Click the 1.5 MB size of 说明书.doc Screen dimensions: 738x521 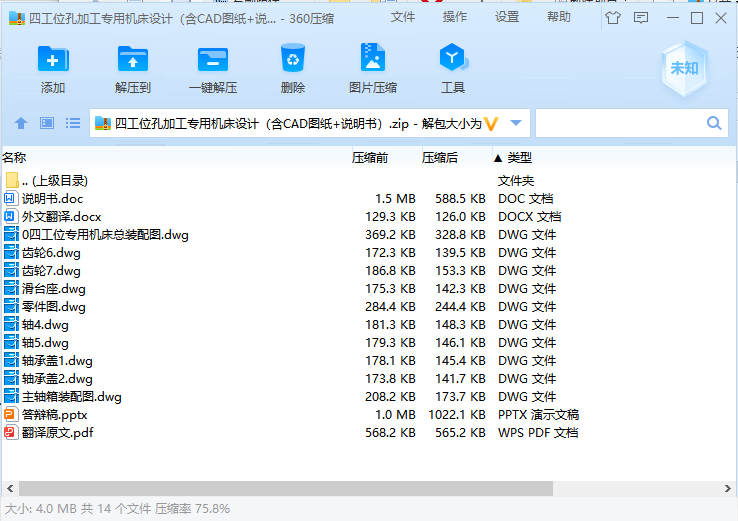395,199
